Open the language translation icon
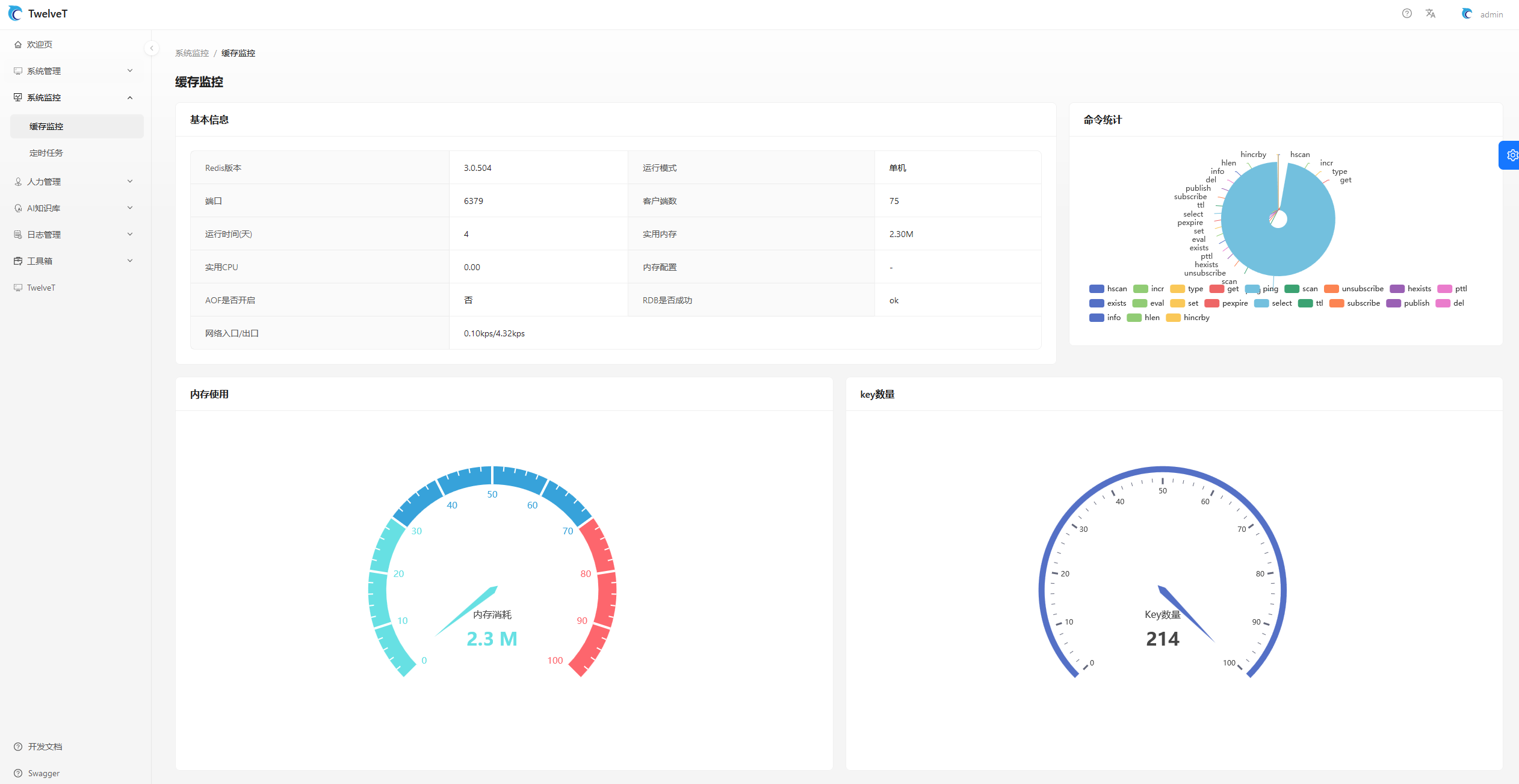 coord(1431,13)
